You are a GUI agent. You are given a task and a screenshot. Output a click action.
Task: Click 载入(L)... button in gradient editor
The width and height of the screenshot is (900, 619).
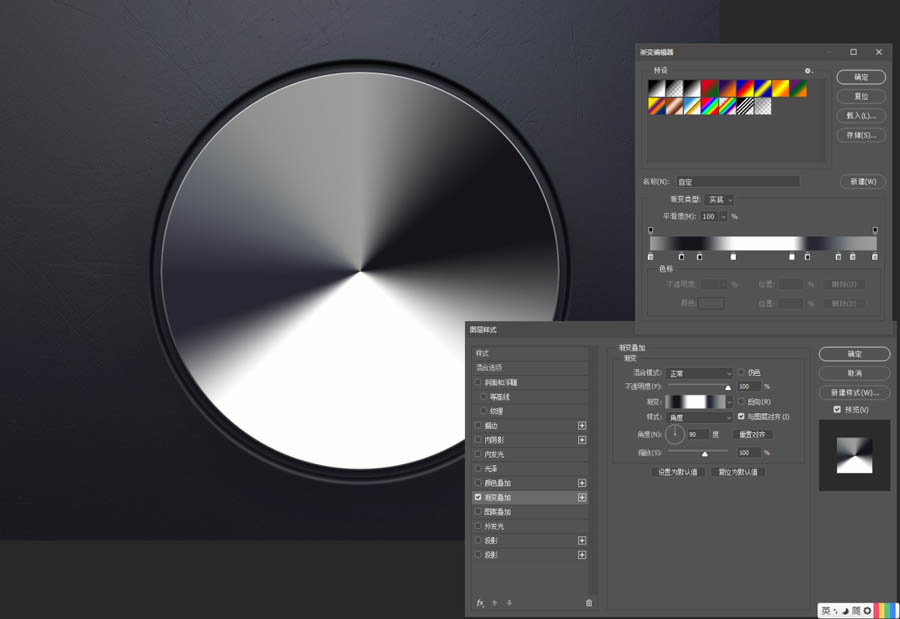point(860,116)
